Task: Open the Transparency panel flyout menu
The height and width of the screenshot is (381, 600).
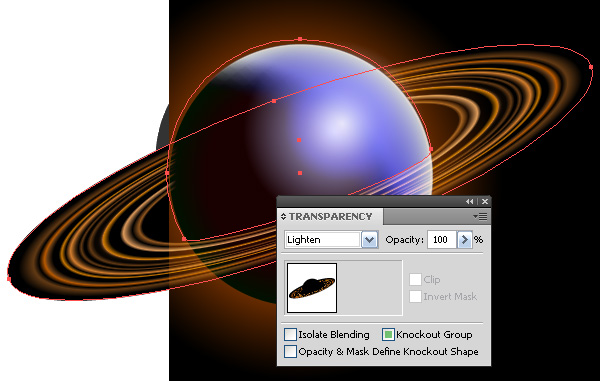Action: tap(481, 217)
